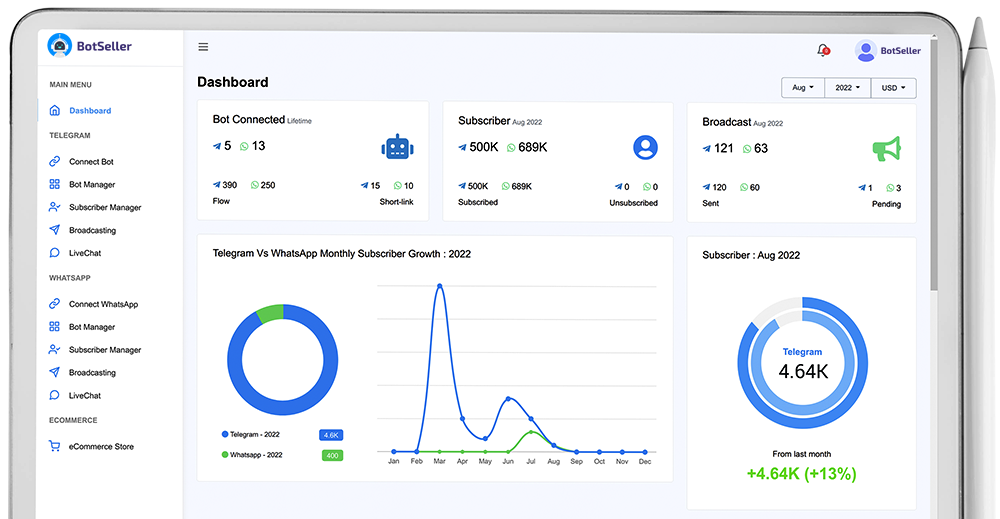
Task: Click the Jun data point on the Telegram line
Action: click(508, 398)
